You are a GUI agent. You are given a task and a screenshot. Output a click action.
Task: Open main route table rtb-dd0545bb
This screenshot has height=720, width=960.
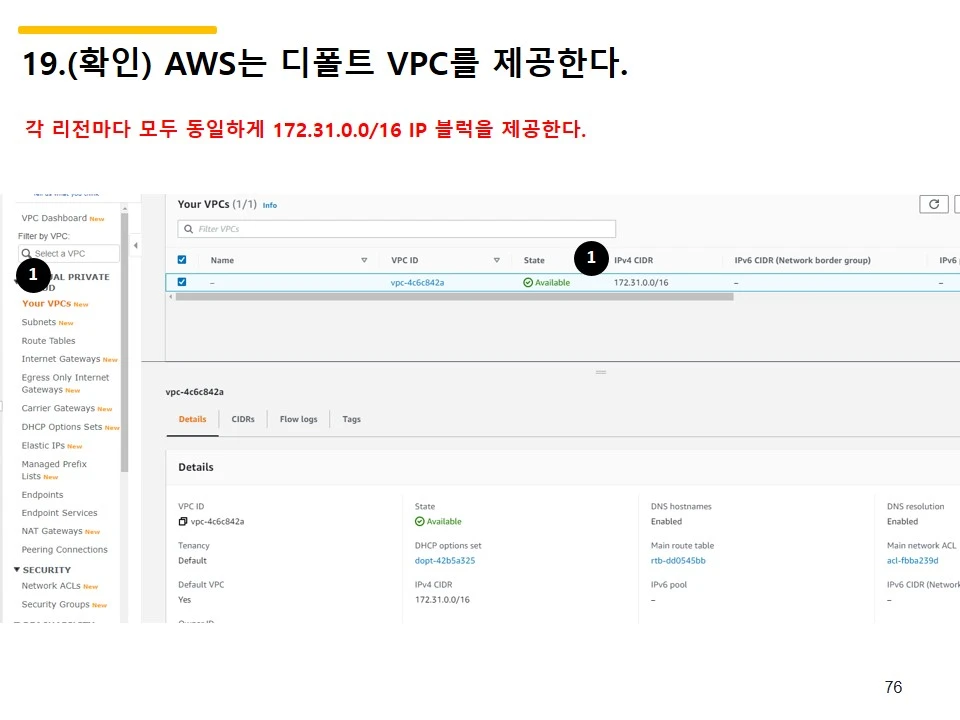point(678,560)
